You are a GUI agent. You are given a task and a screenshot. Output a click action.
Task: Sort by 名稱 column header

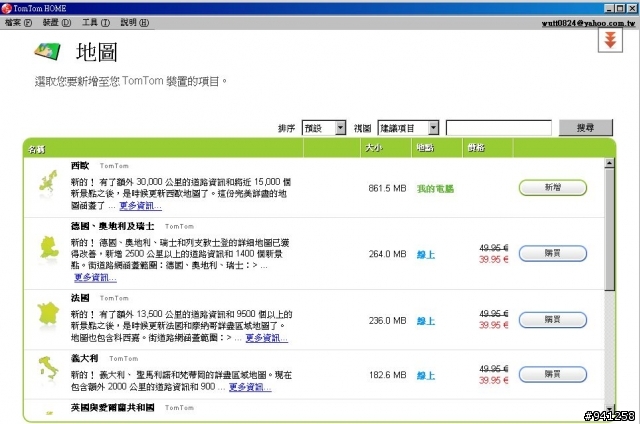click(37, 149)
